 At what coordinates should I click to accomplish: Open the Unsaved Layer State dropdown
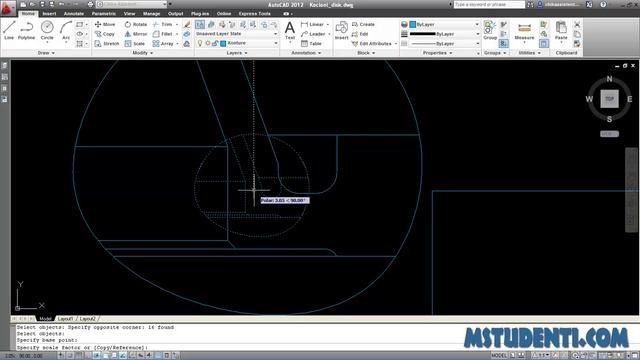pos(236,34)
